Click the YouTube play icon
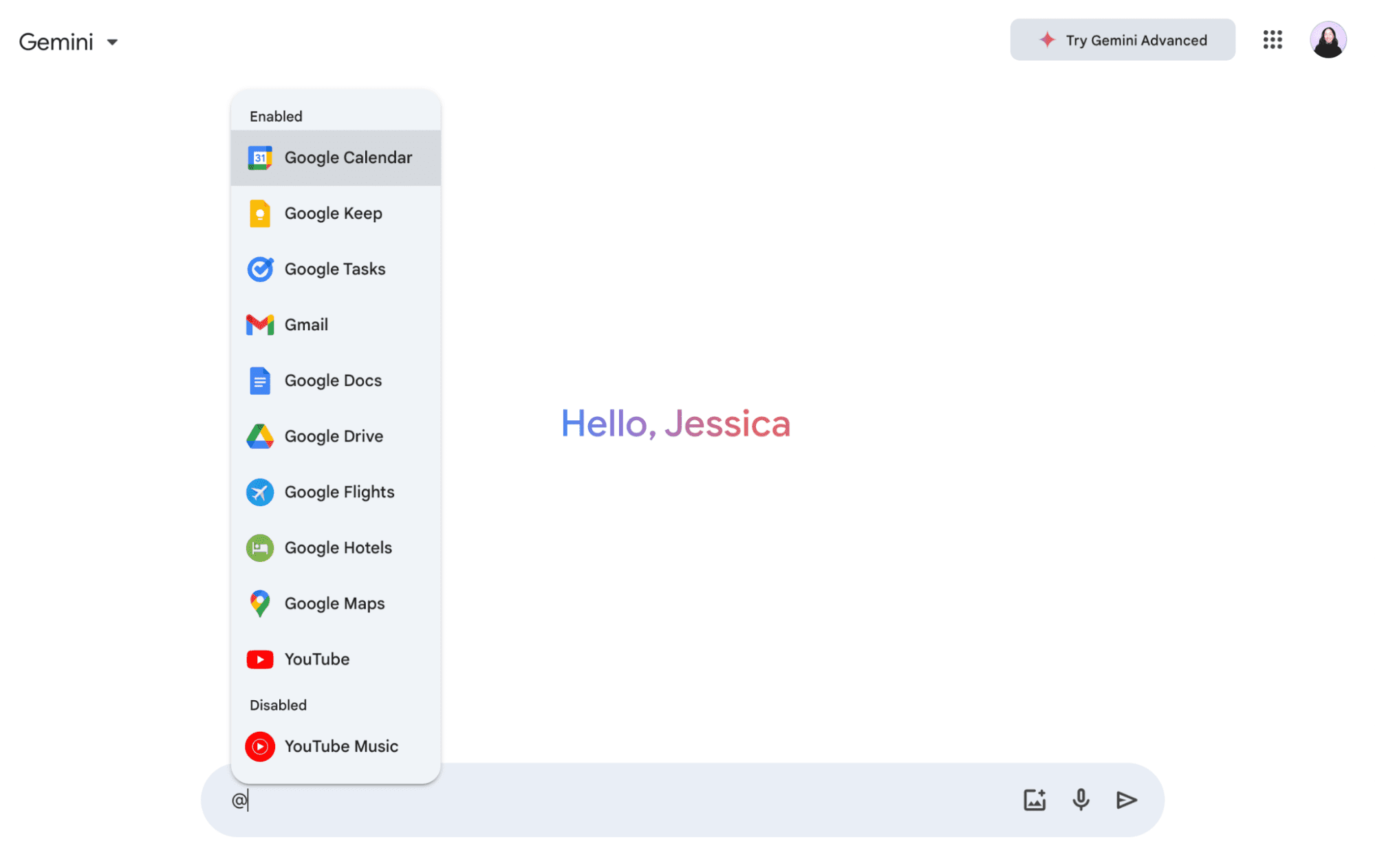Image resolution: width=1375 pixels, height=868 pixels. point(260,660)
